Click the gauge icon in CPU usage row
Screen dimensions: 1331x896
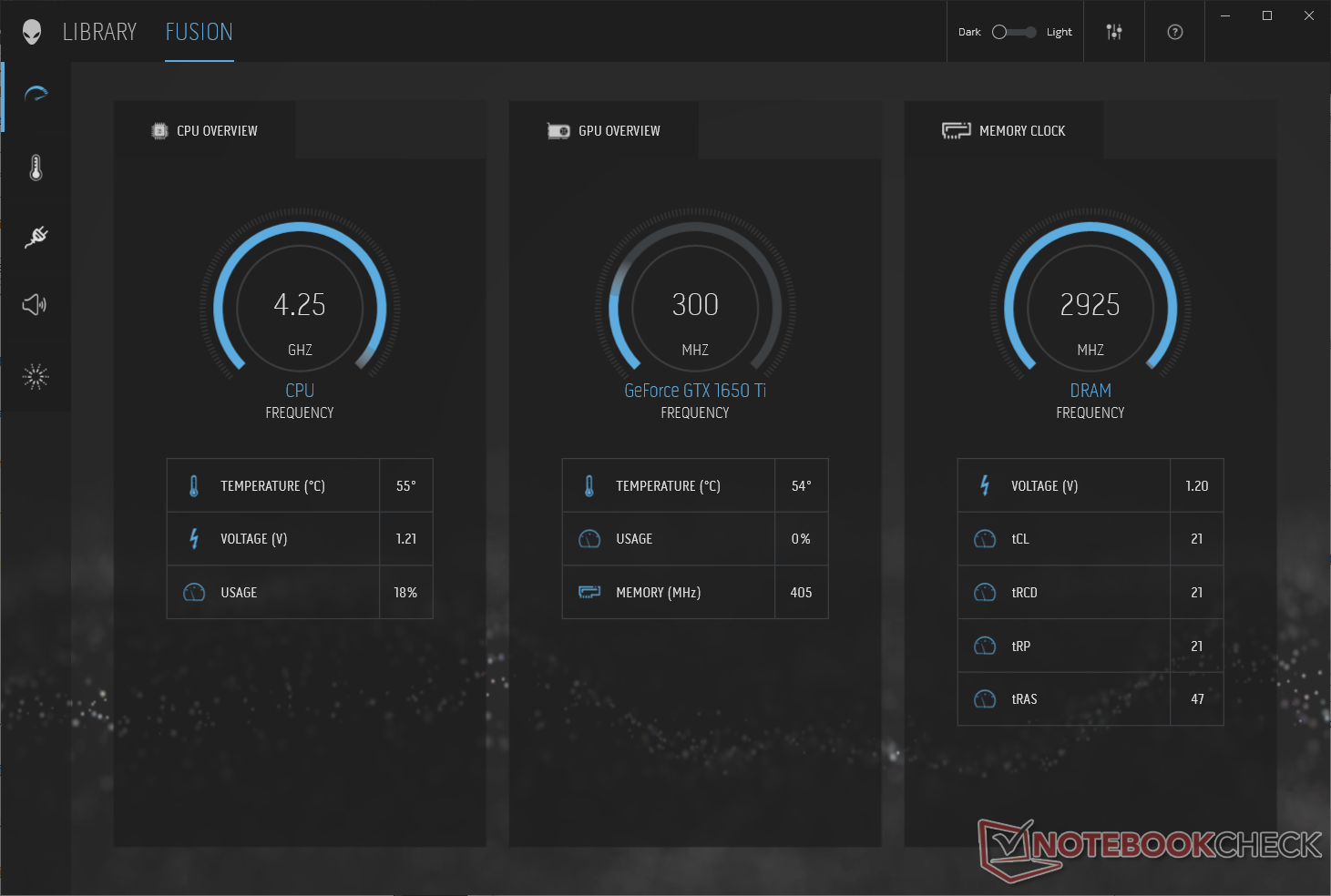[x=194, y=593]
